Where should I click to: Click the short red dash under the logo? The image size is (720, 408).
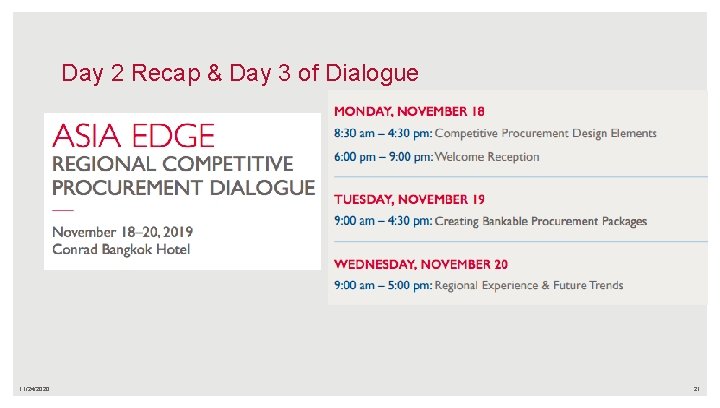pos(62,211)
